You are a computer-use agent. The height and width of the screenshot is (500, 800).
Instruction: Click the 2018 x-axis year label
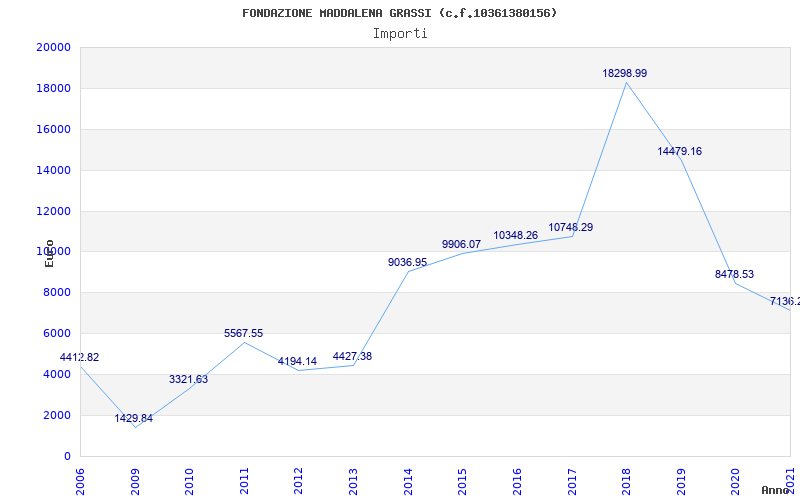coord(627,482)
